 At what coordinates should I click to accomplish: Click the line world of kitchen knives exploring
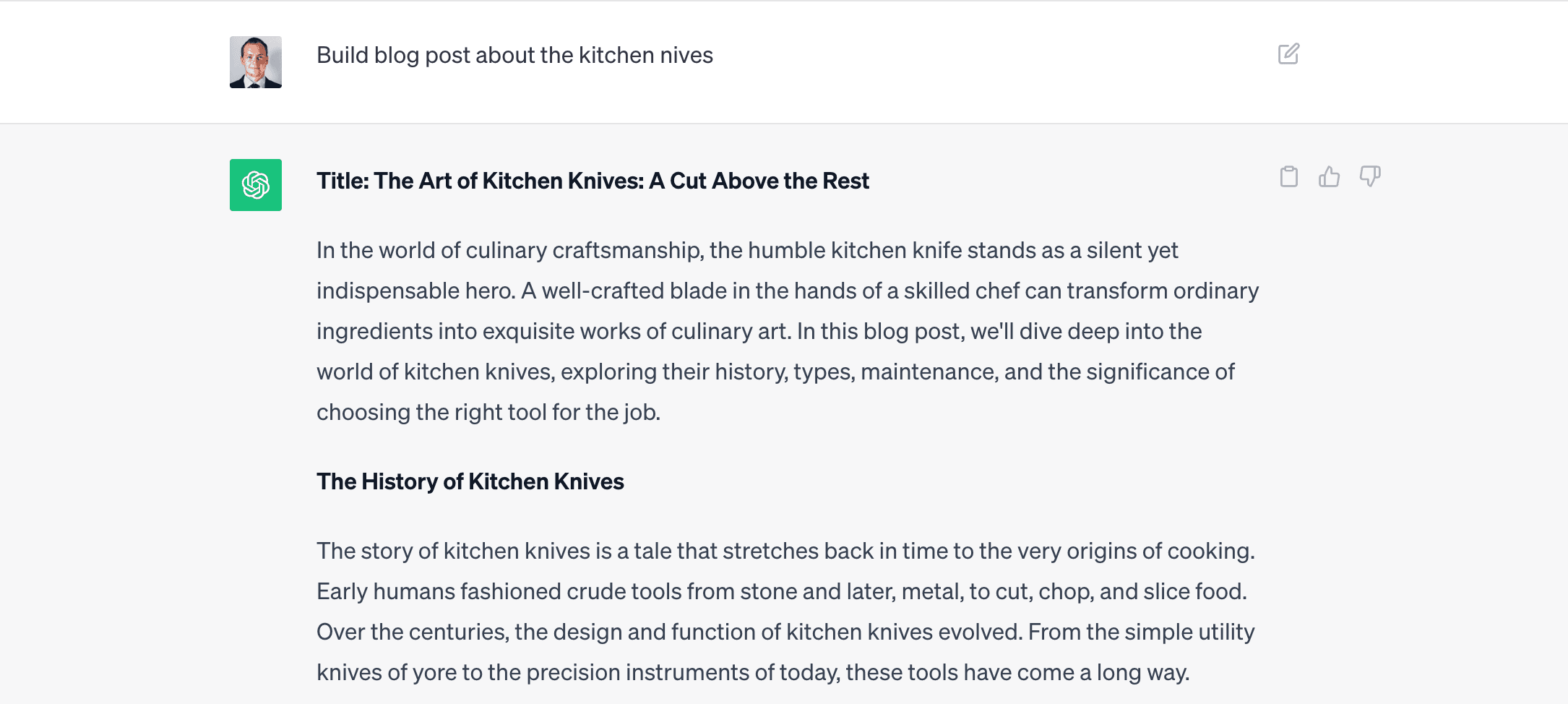(775, 372)
